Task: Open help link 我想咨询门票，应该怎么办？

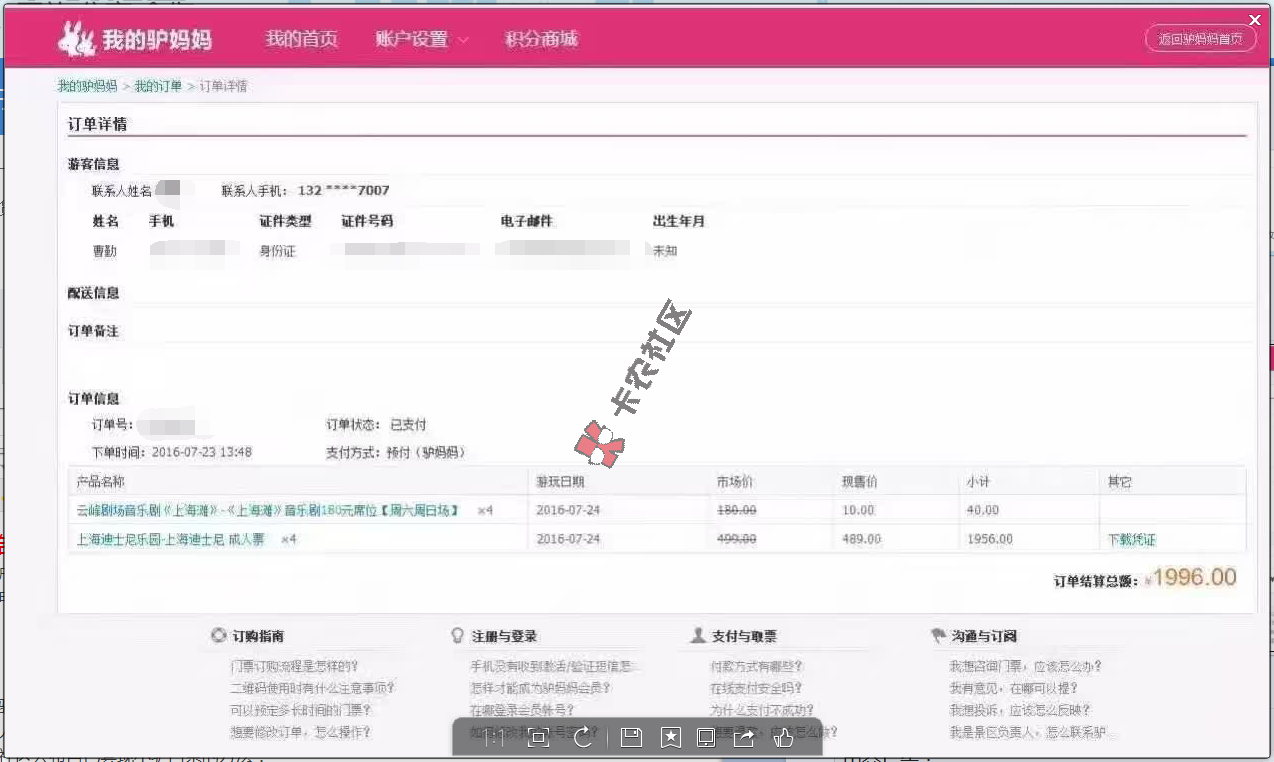Action: 1026,666
